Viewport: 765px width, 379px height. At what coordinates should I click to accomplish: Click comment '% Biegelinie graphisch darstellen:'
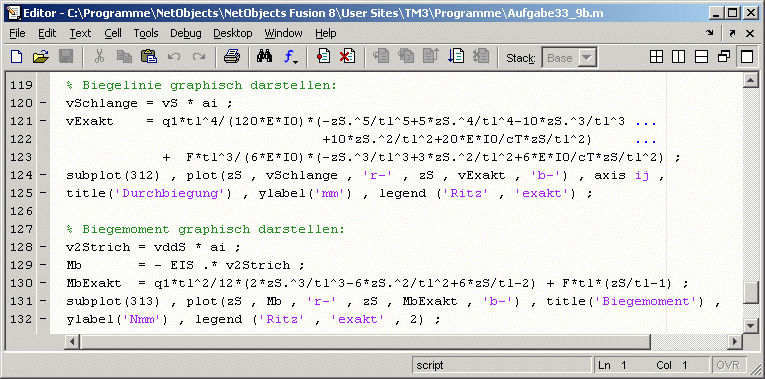[x=201, y=85]
